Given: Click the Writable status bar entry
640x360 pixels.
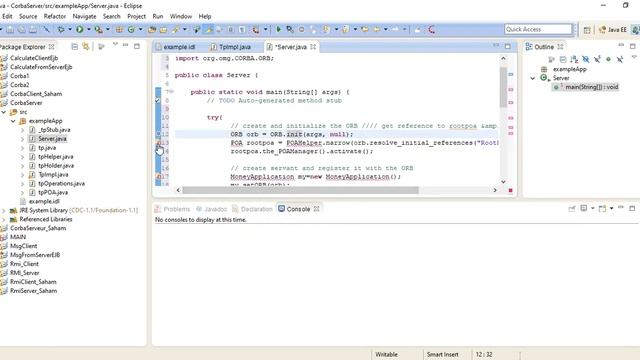Looking at the screenshot, I should (386, 354).
